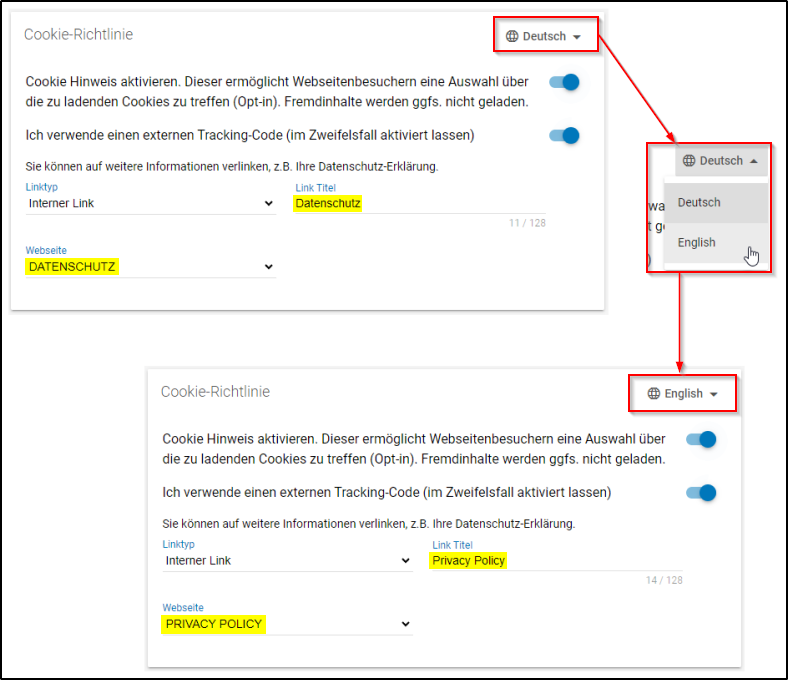
Task: Click the chevron of the PRIVACY POLICY Webseite field
Action: pos(405,624)
